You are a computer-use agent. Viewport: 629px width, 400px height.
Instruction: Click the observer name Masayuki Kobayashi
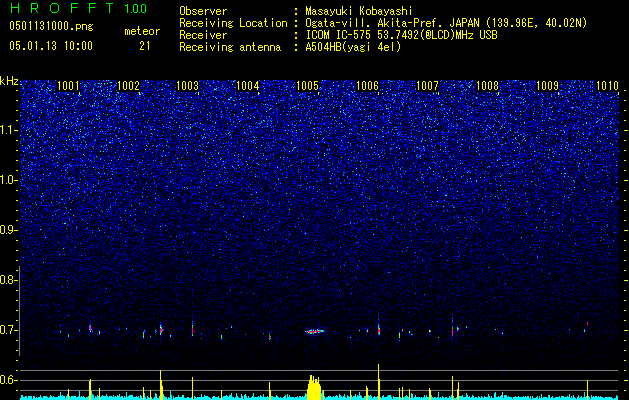point(359,11)
